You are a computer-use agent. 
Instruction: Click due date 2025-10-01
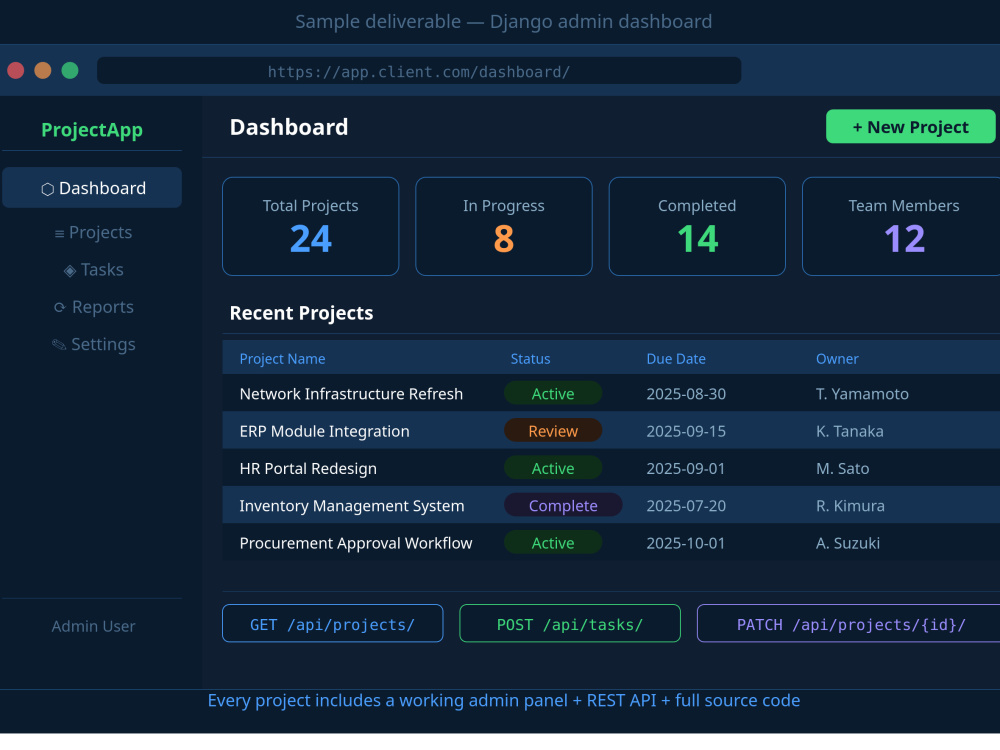click(x=686, y=543)
